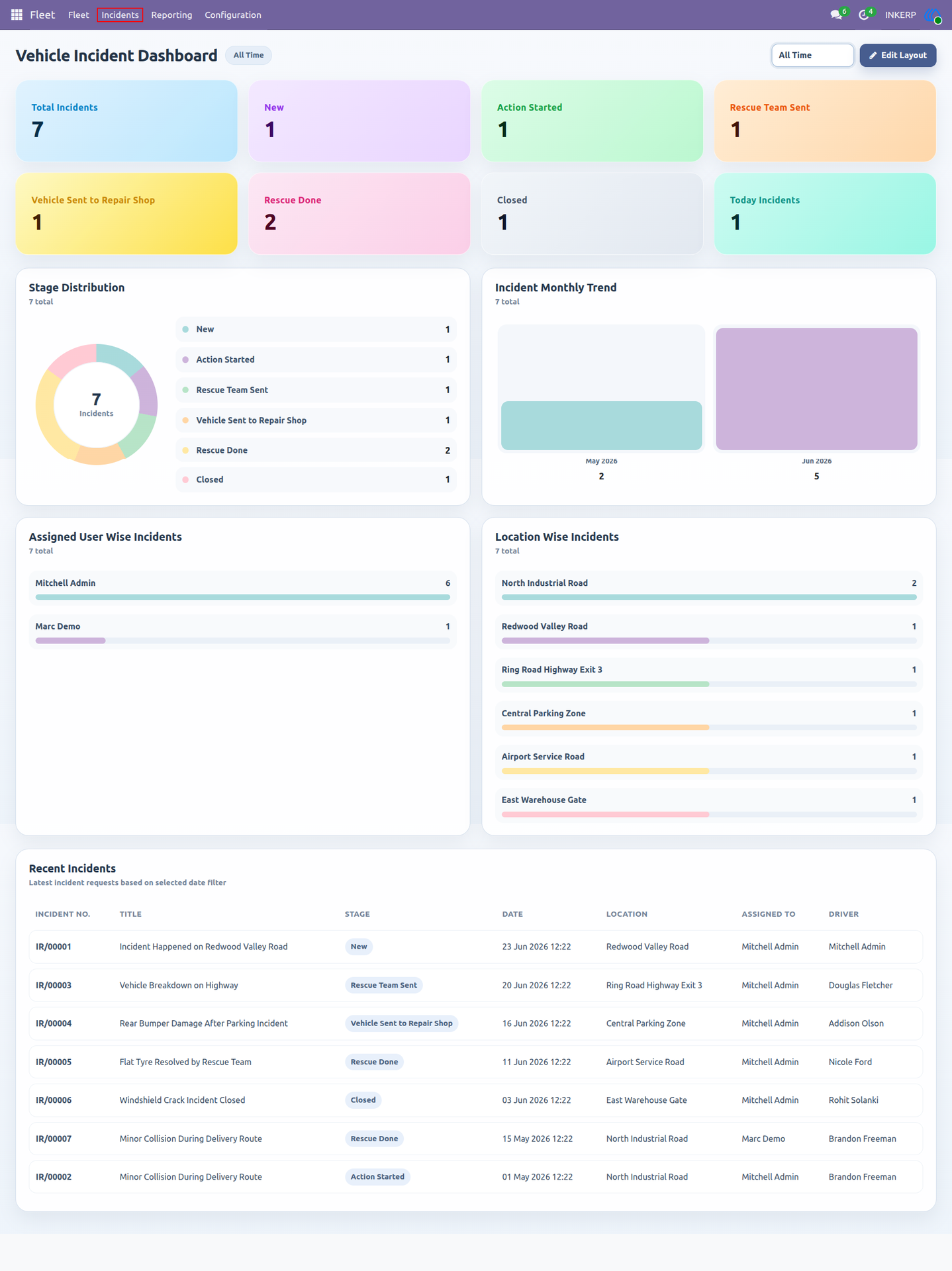Click the Douglas Fletcher driver name

861,985
